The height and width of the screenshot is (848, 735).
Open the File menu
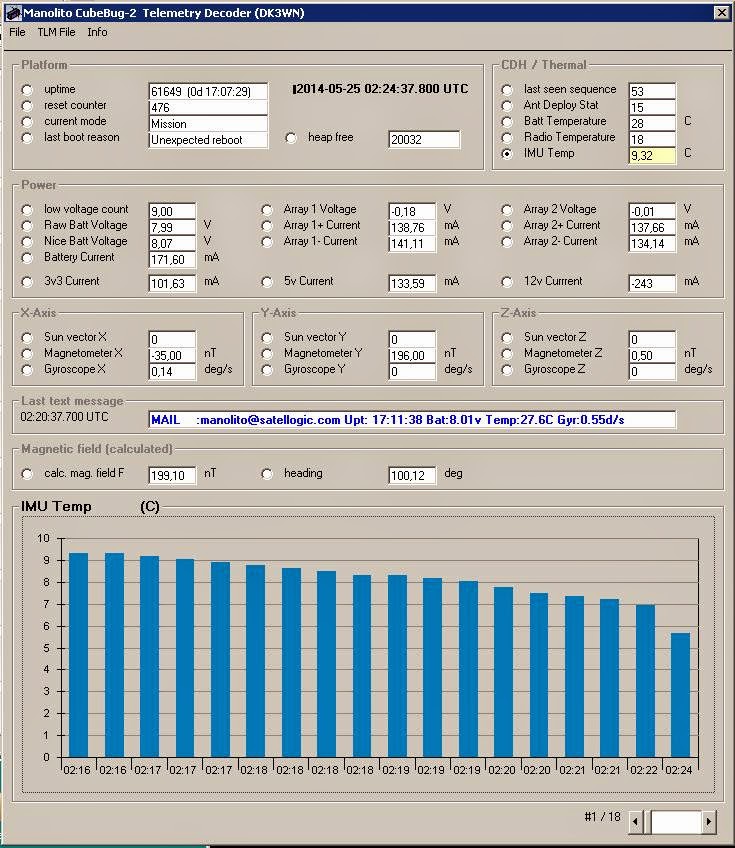17,32
